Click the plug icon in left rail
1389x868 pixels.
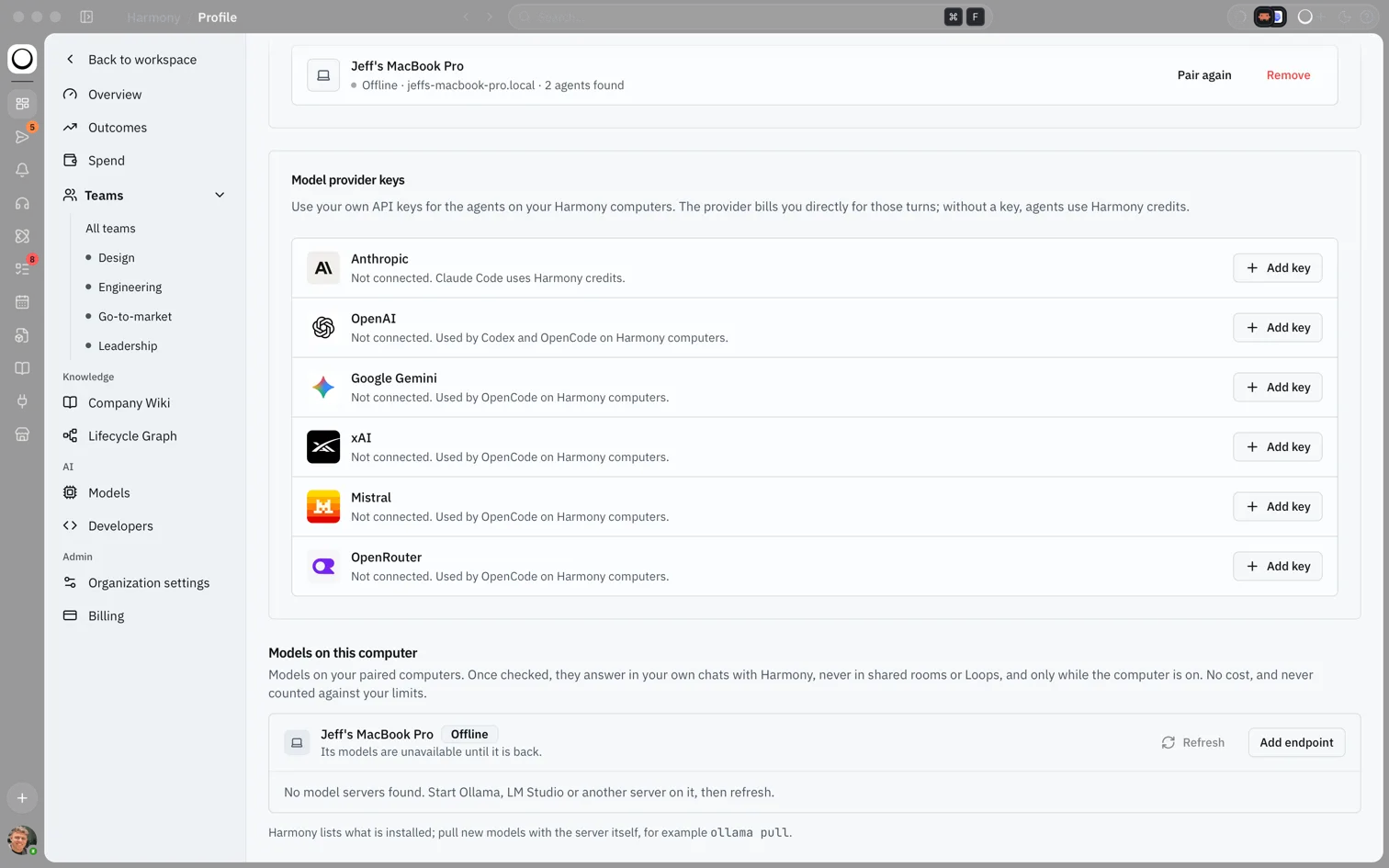click(x=22, y=401)
